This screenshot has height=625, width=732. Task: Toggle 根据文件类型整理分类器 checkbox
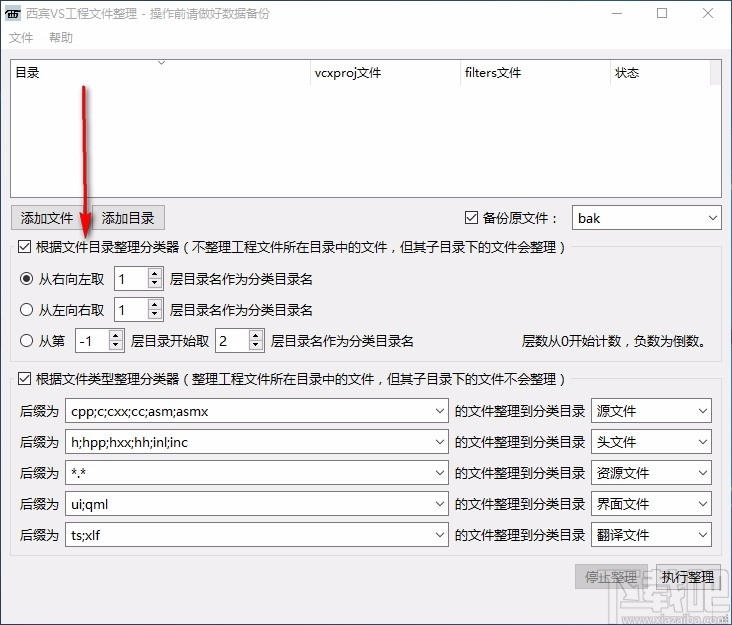click(x=24, y=378)
